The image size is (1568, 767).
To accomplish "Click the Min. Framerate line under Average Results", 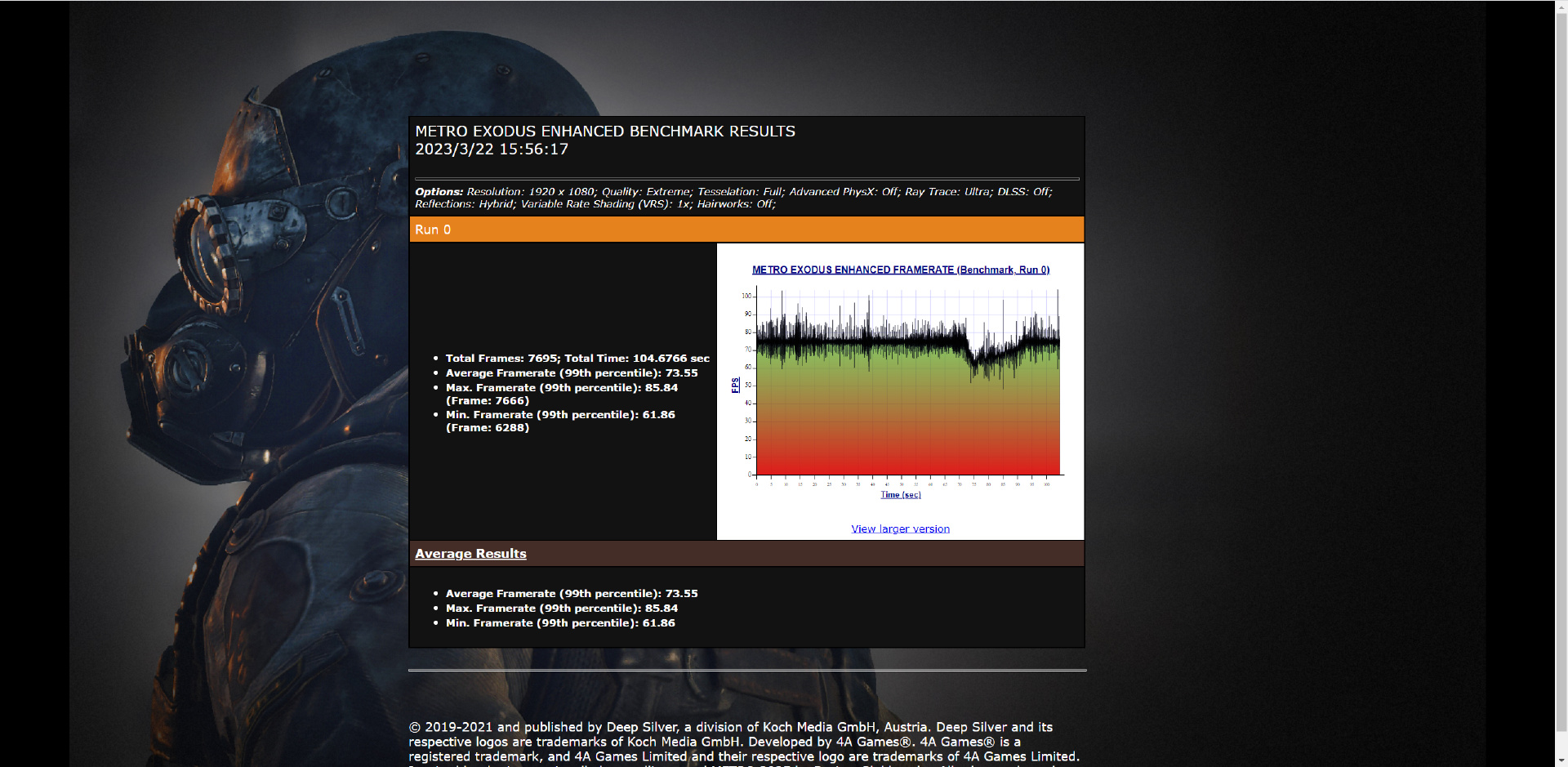I will point(560,623).
